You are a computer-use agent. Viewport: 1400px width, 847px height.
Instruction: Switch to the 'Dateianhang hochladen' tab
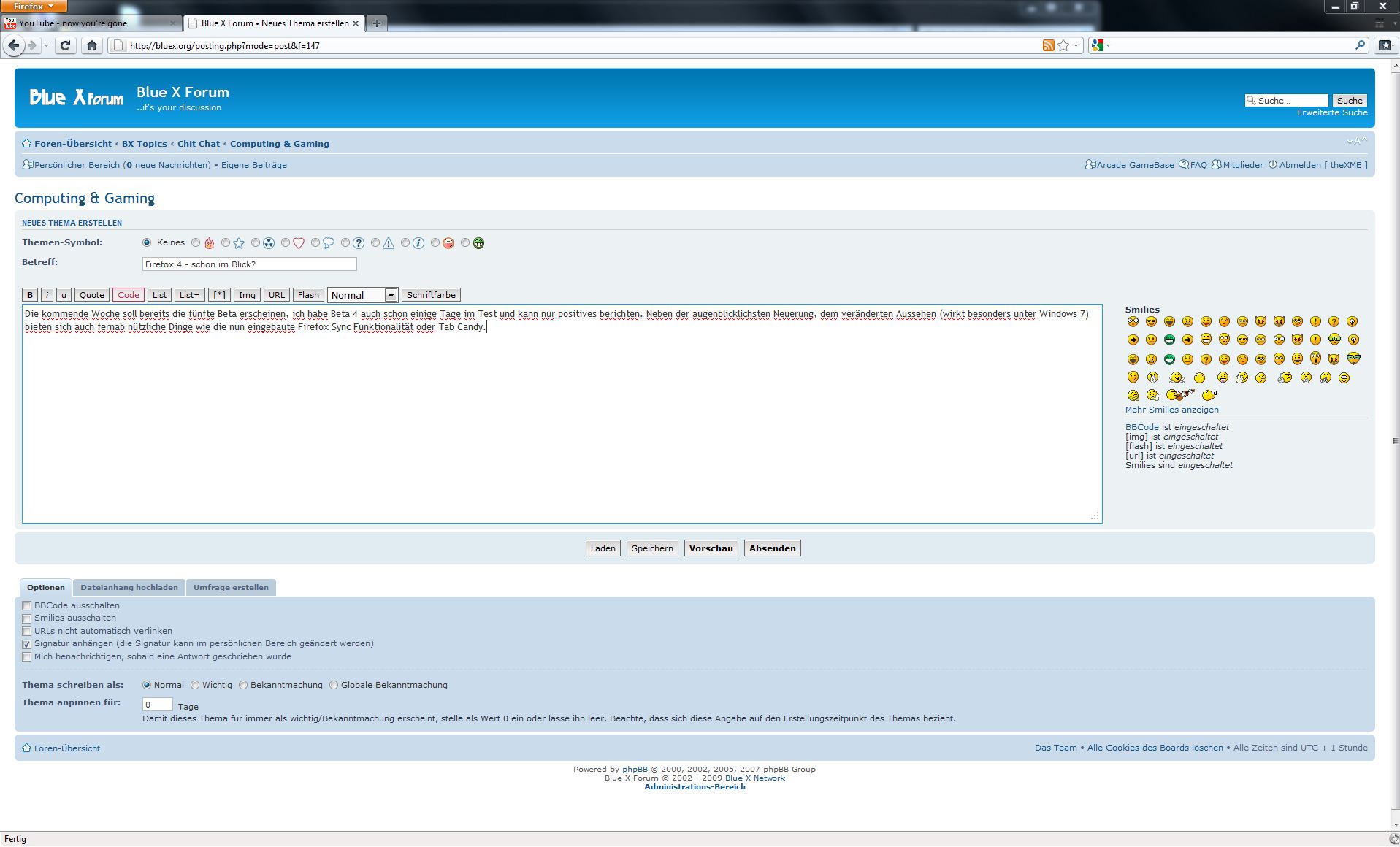[129, 588]
